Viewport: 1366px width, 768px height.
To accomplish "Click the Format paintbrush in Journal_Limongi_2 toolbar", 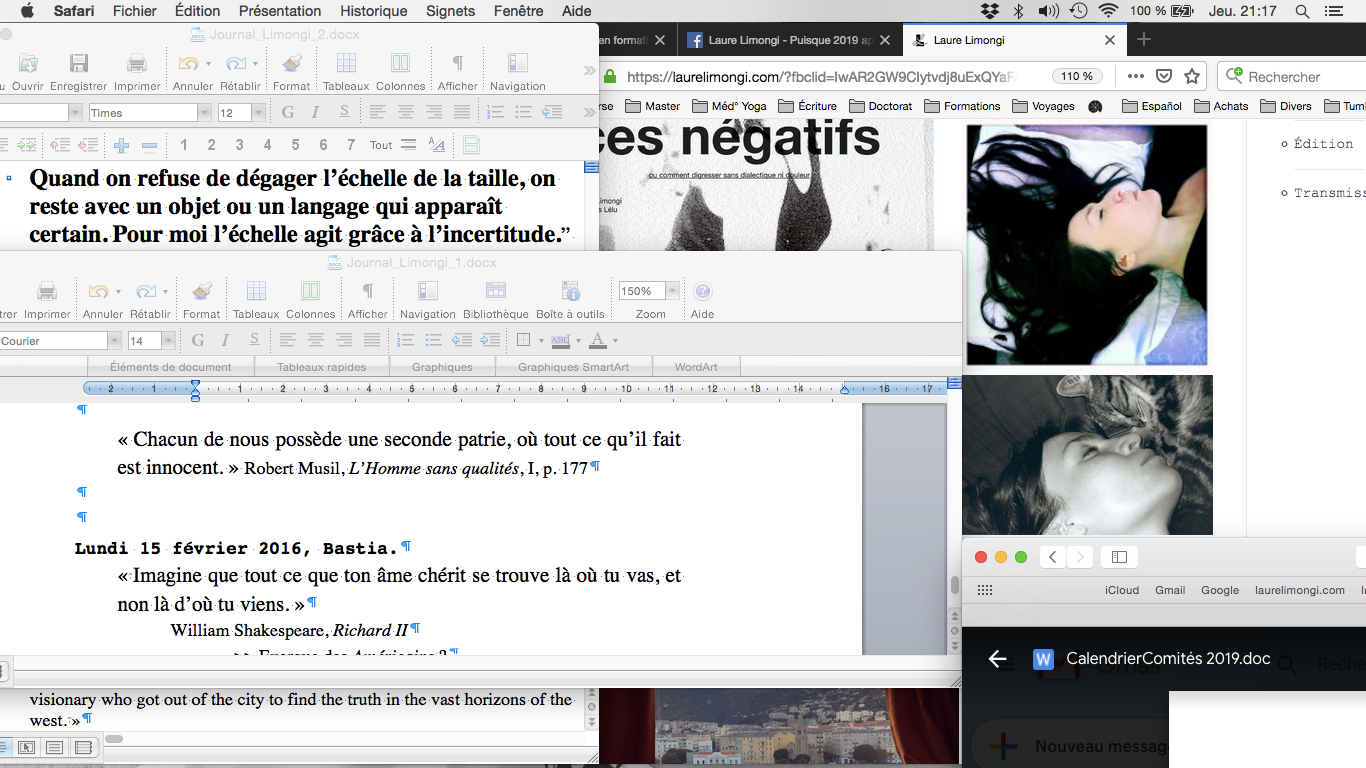I will pos(291,64).
